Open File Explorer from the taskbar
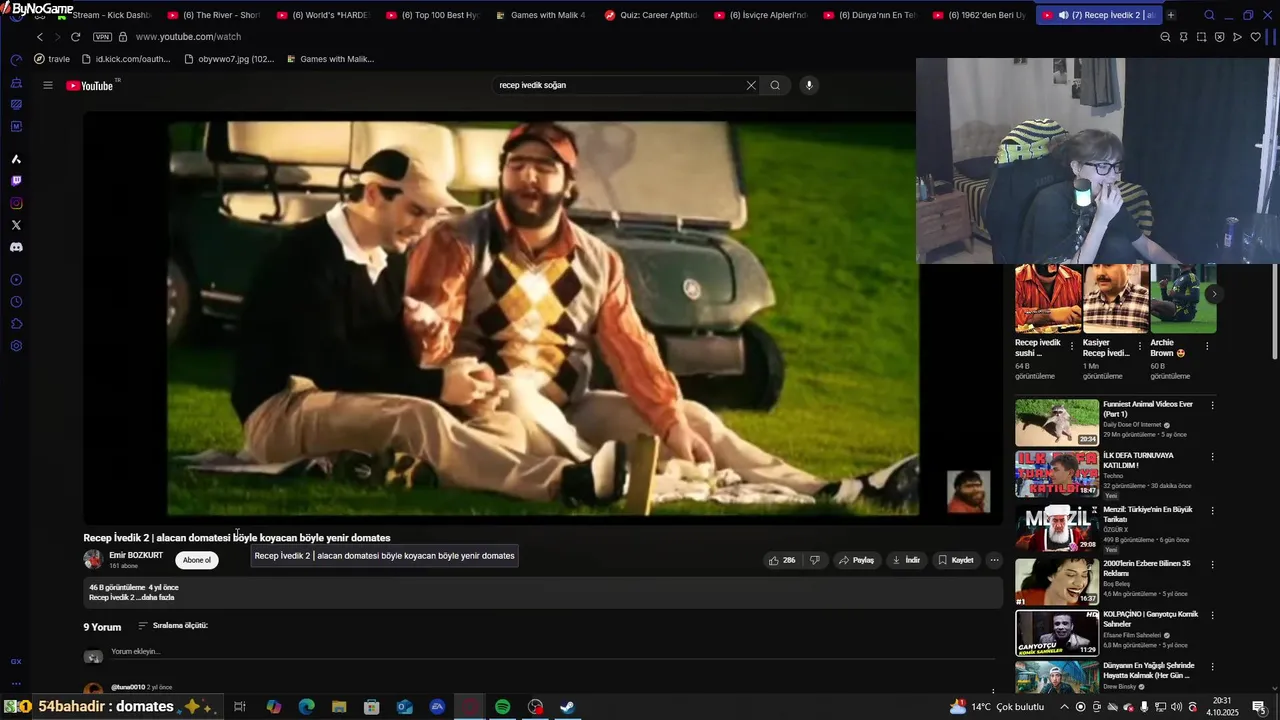The height and width of the screenshot is (720, 1280). (339, 707)
